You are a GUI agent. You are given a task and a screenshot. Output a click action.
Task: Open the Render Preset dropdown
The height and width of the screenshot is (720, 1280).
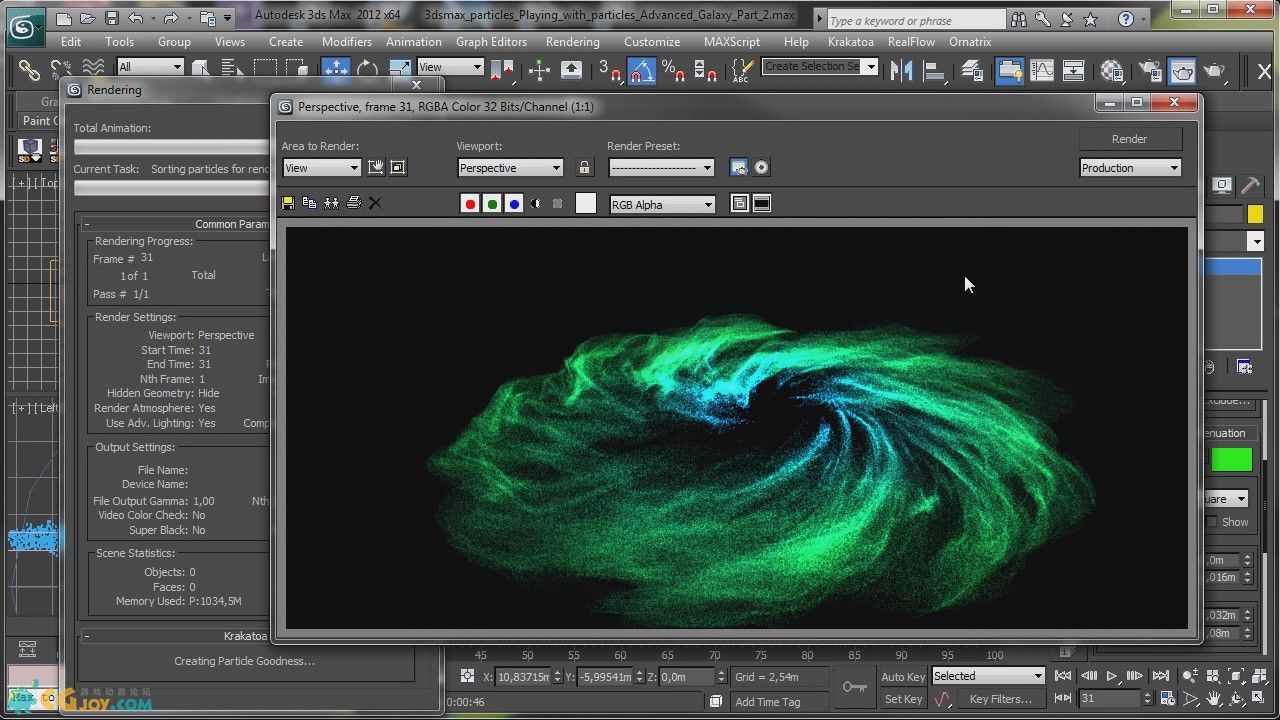tap(661, 168)
